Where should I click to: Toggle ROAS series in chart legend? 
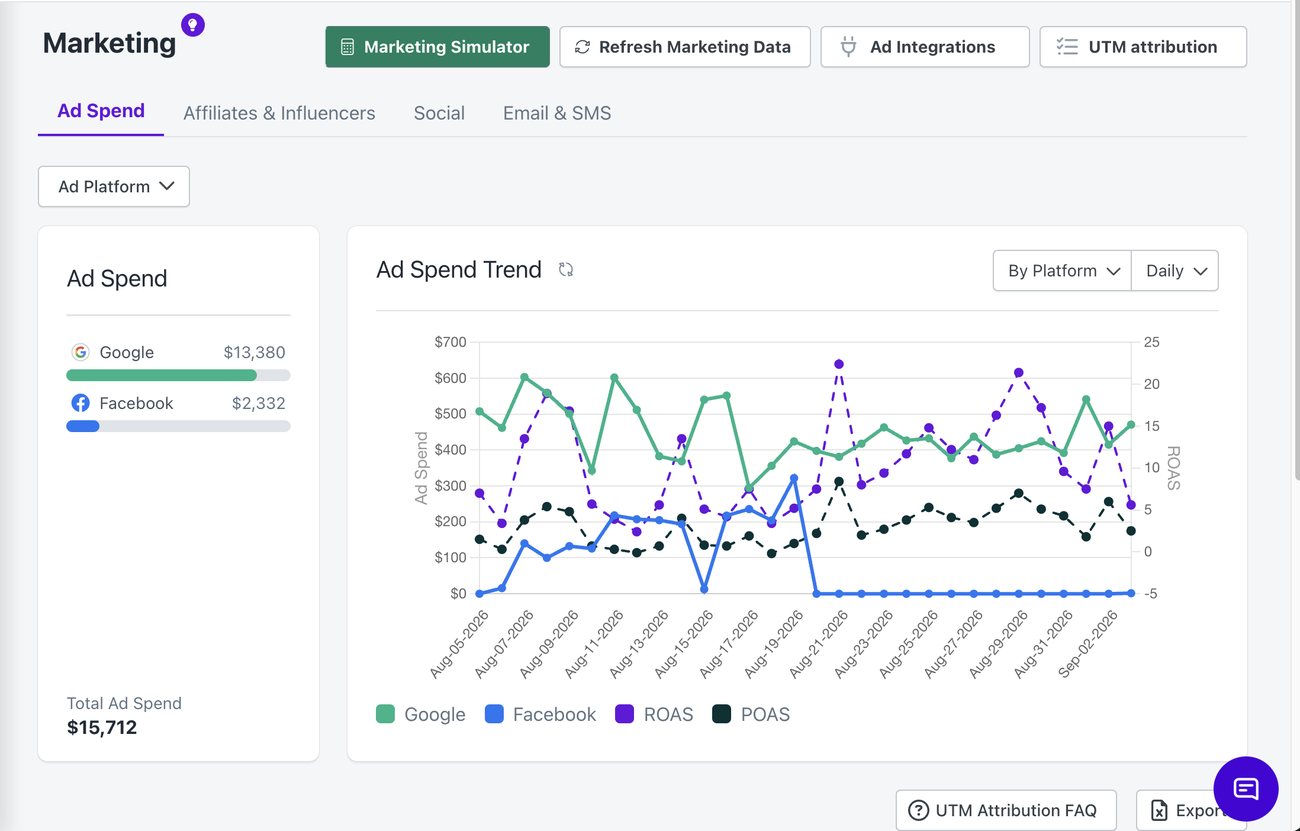pos(654,714)
